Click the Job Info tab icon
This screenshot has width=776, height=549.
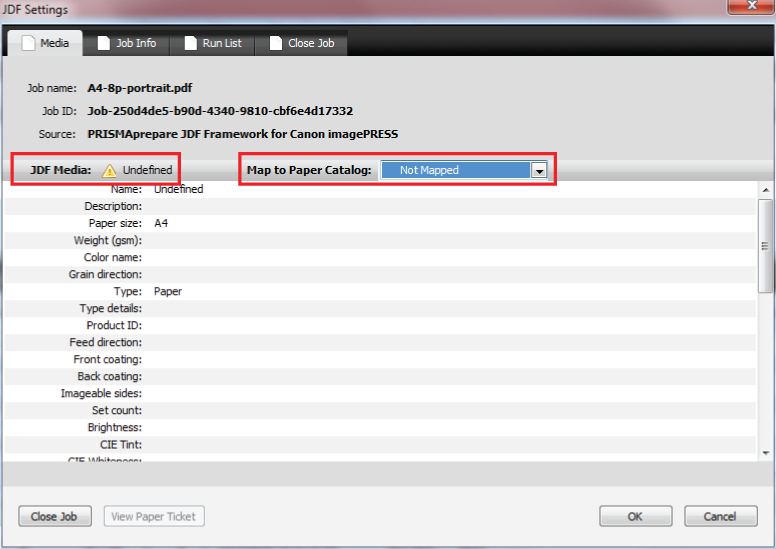(103, 44)
